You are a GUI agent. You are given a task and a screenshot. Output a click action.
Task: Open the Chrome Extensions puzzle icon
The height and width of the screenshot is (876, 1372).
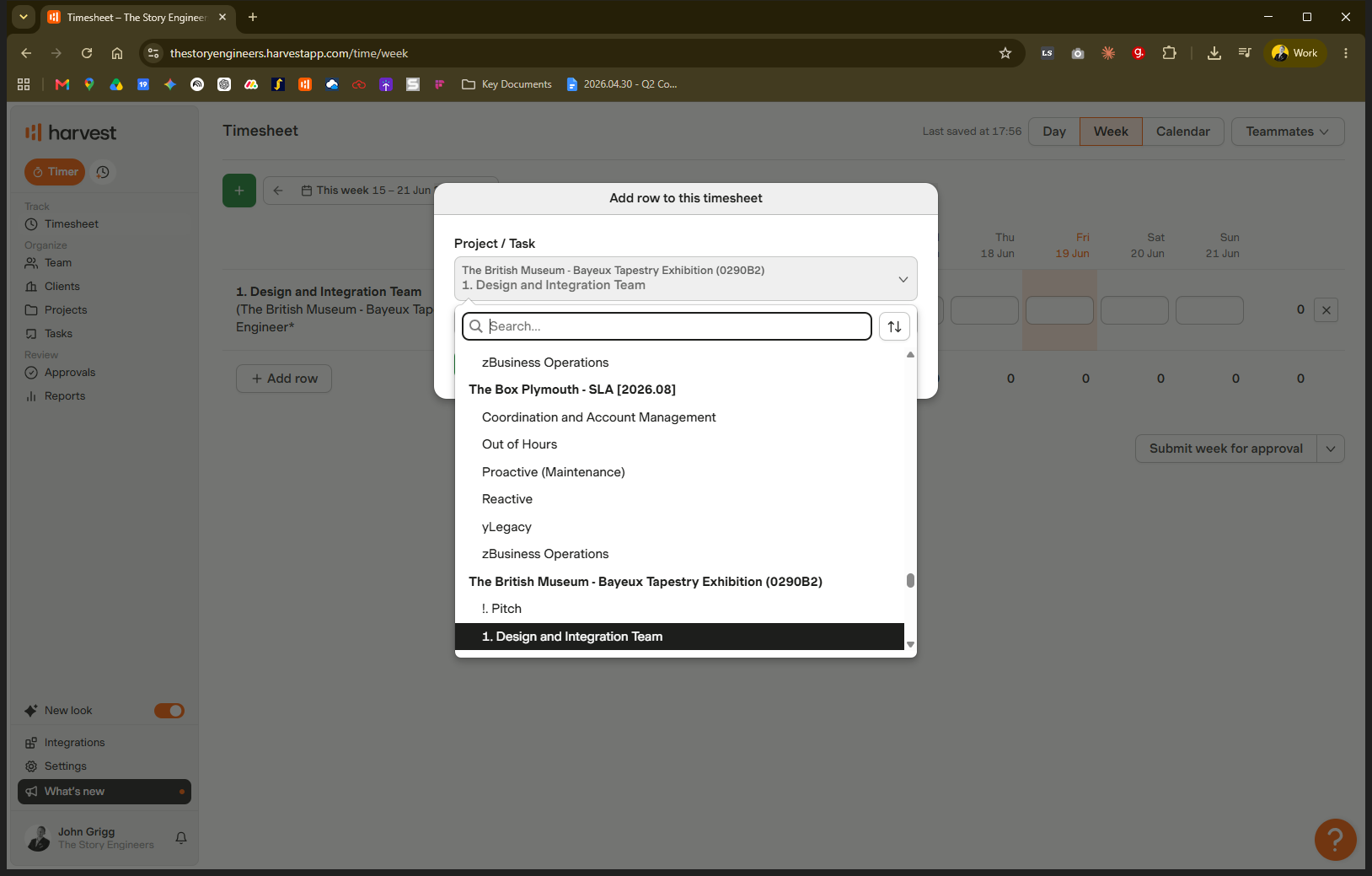[x=1169, y=53]
